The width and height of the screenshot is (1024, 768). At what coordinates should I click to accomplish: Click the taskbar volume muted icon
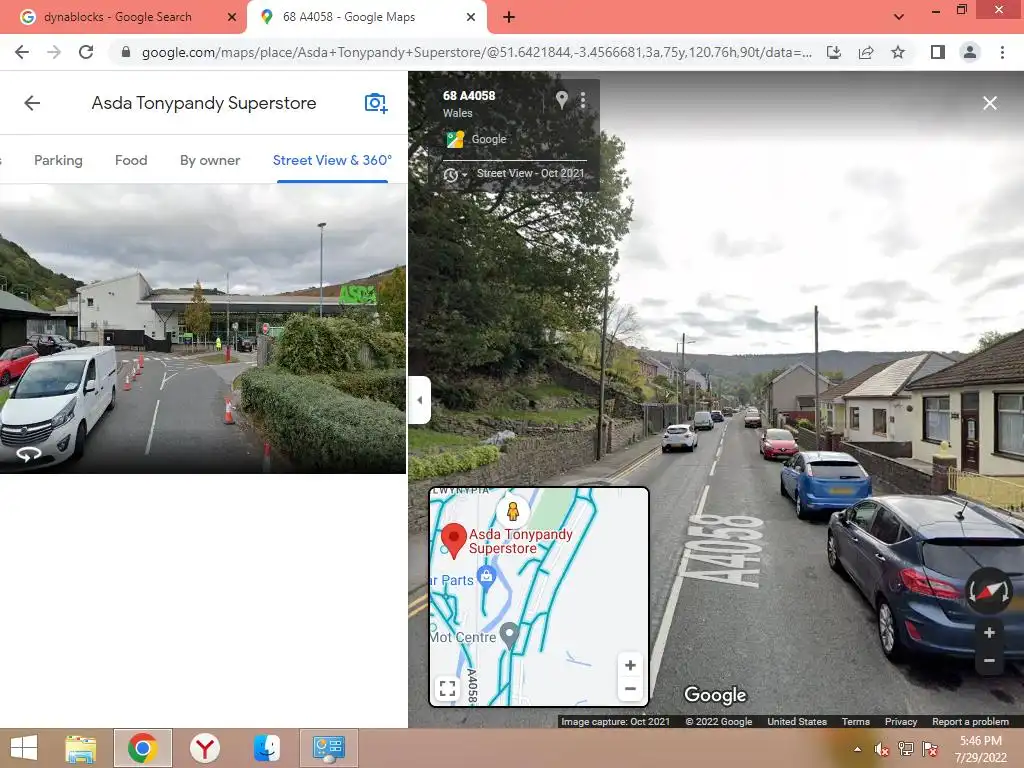[882, 749]
